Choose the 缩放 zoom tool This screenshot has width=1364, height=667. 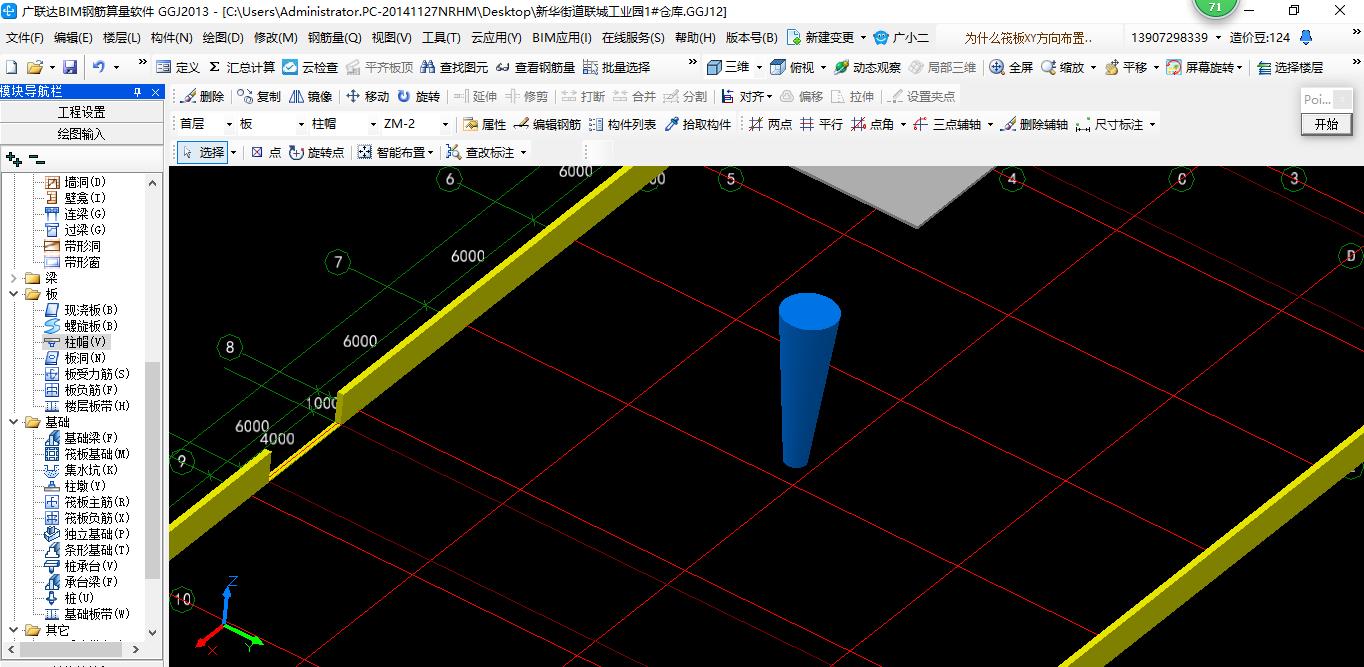pyautogui.click(x=1062, y=67)
